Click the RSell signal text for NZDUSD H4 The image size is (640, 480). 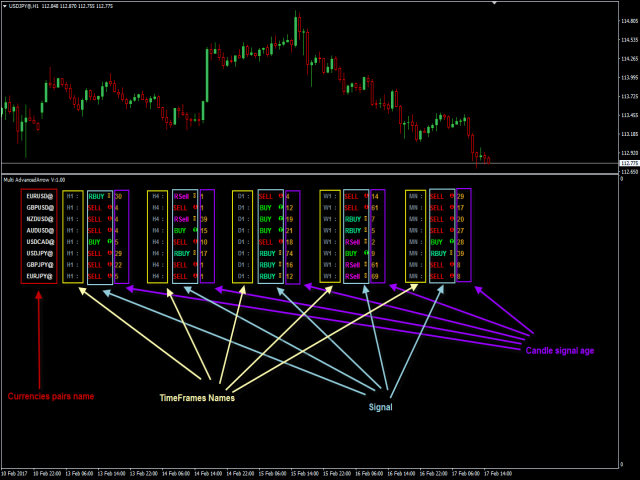(x=182, y=219)
